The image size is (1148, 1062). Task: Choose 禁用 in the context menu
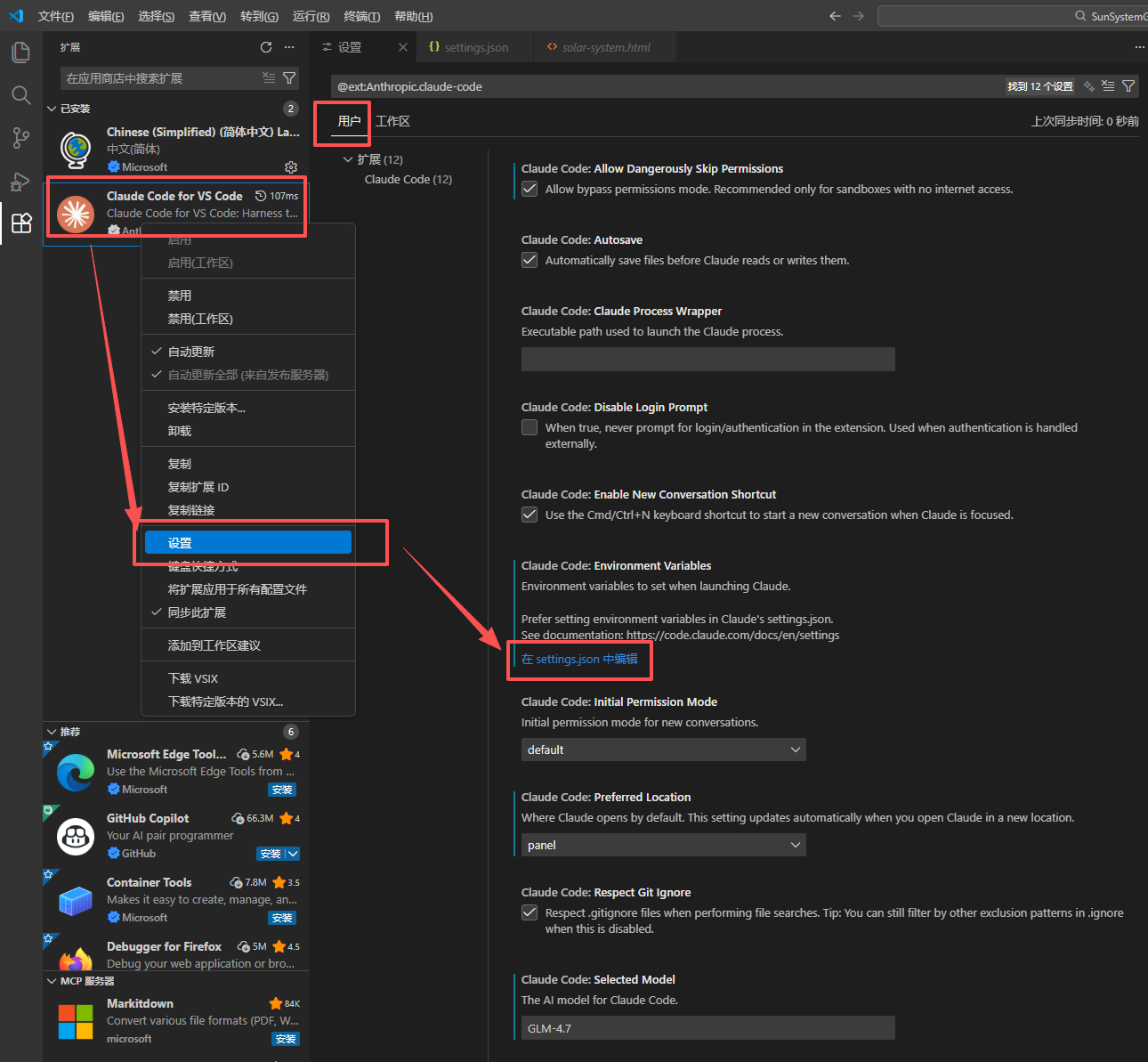(248, 296)
